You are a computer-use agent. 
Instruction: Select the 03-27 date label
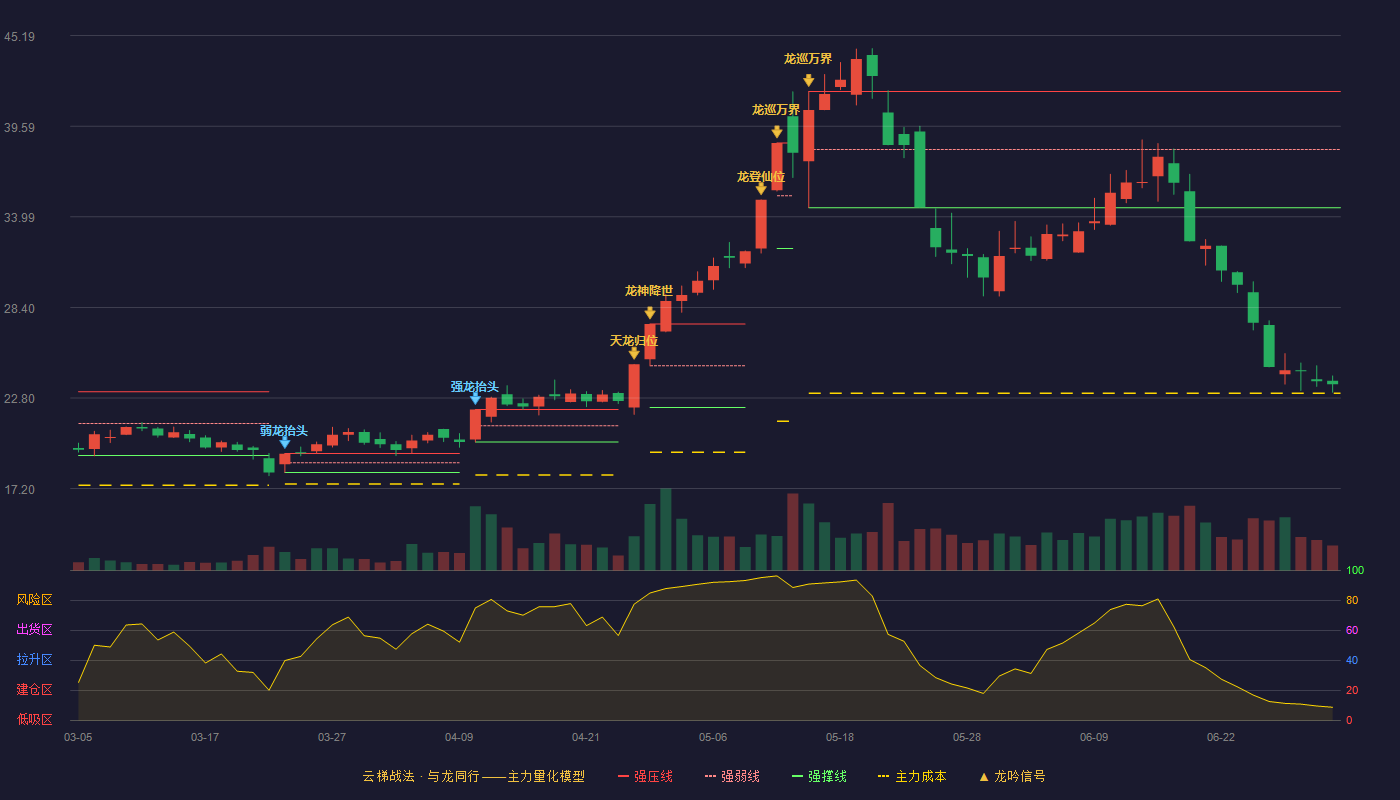click(332, 737)
